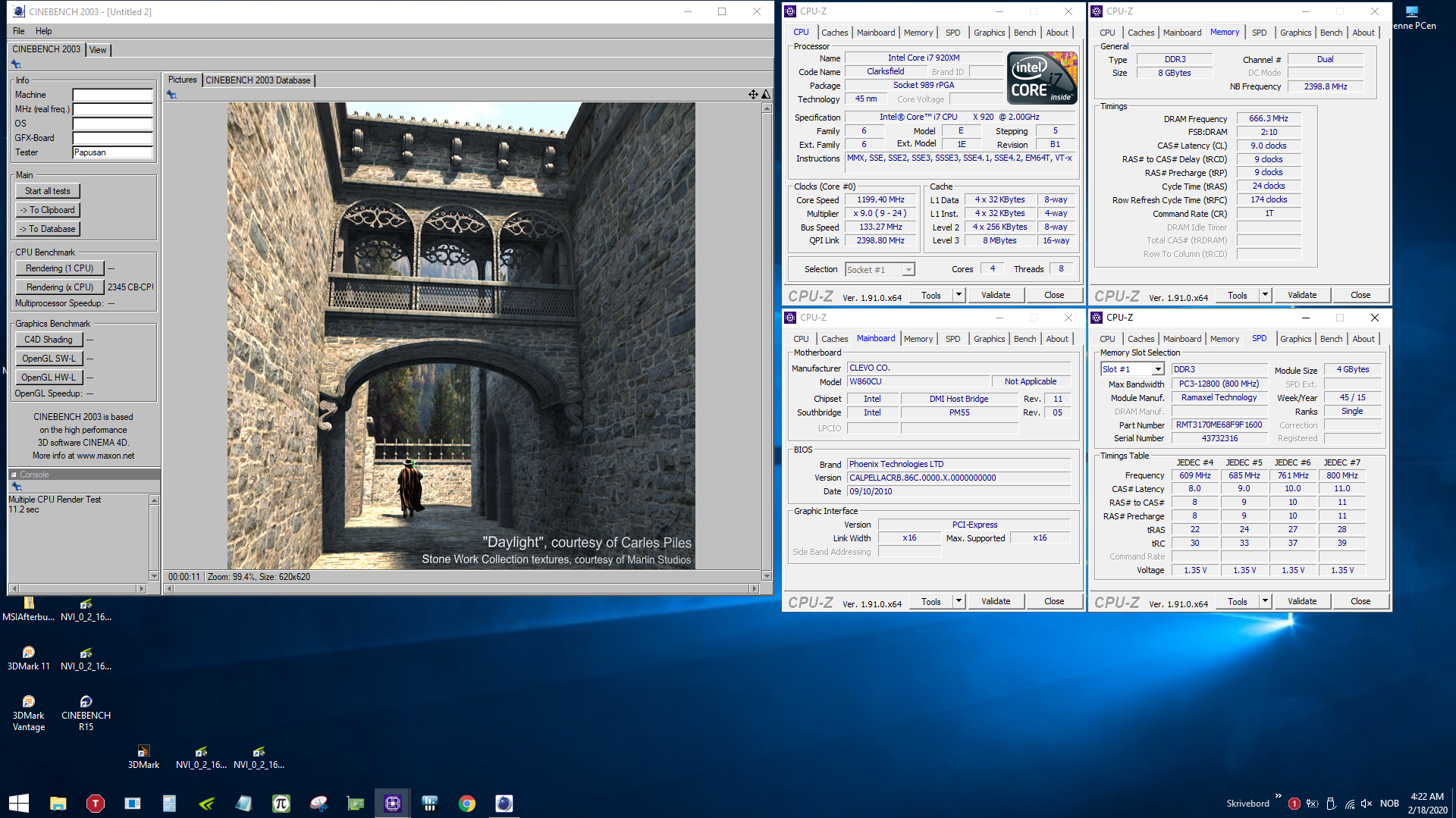Run the Rendering (x CPU) benchmark

coord(60,287)
